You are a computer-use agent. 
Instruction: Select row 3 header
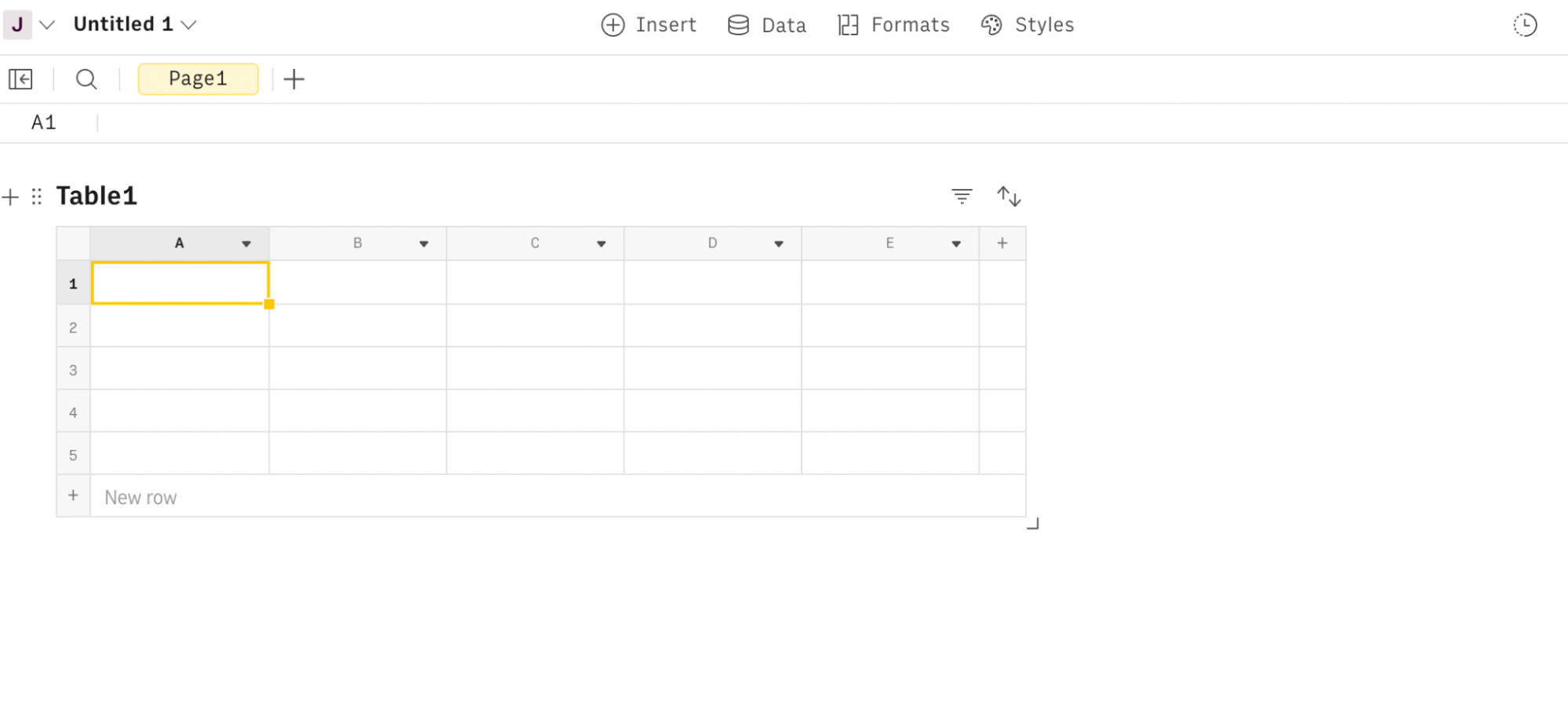[73, 370]
